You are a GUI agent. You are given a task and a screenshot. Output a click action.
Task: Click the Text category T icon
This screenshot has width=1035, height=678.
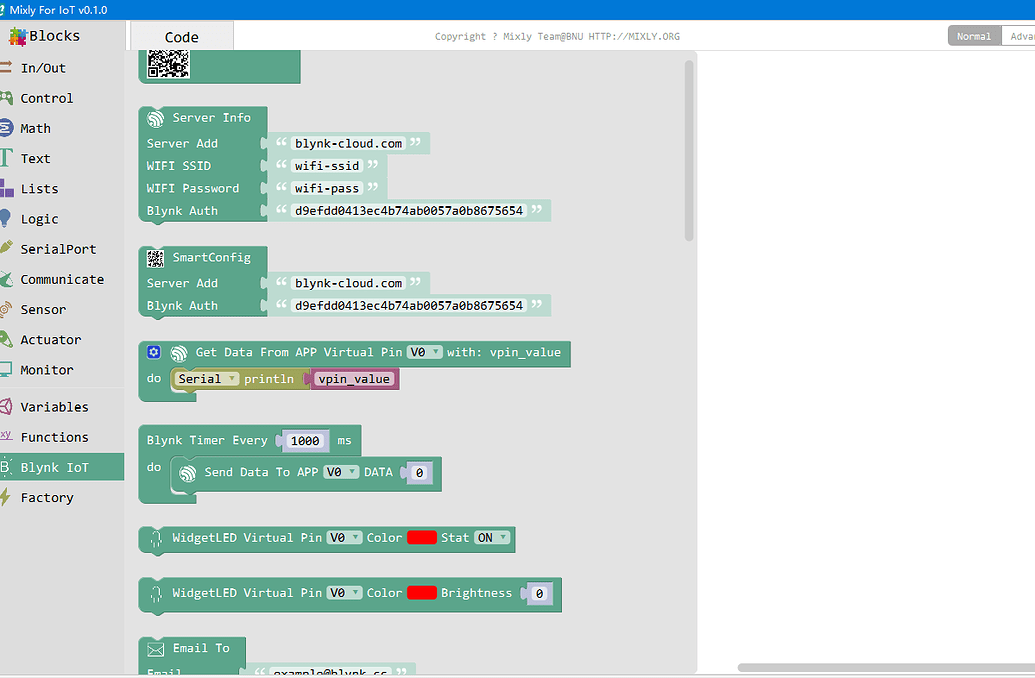6,158
